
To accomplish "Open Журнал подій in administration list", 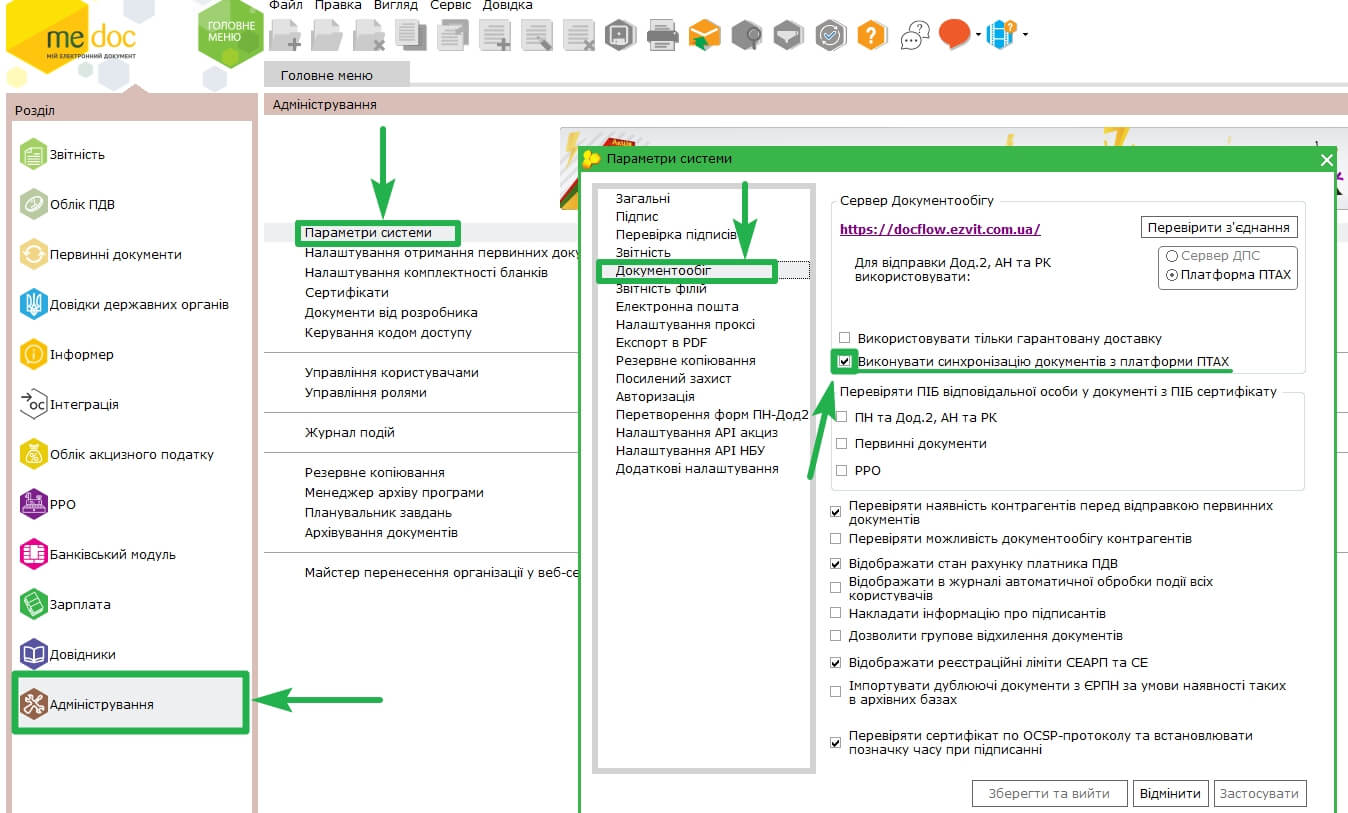I will point(350,432).
